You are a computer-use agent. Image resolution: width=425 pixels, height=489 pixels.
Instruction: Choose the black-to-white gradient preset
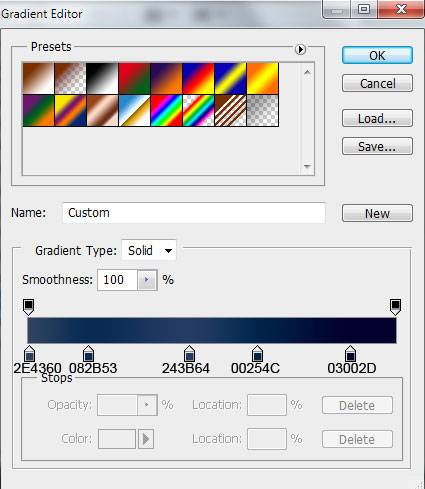(x=102, y=78)
